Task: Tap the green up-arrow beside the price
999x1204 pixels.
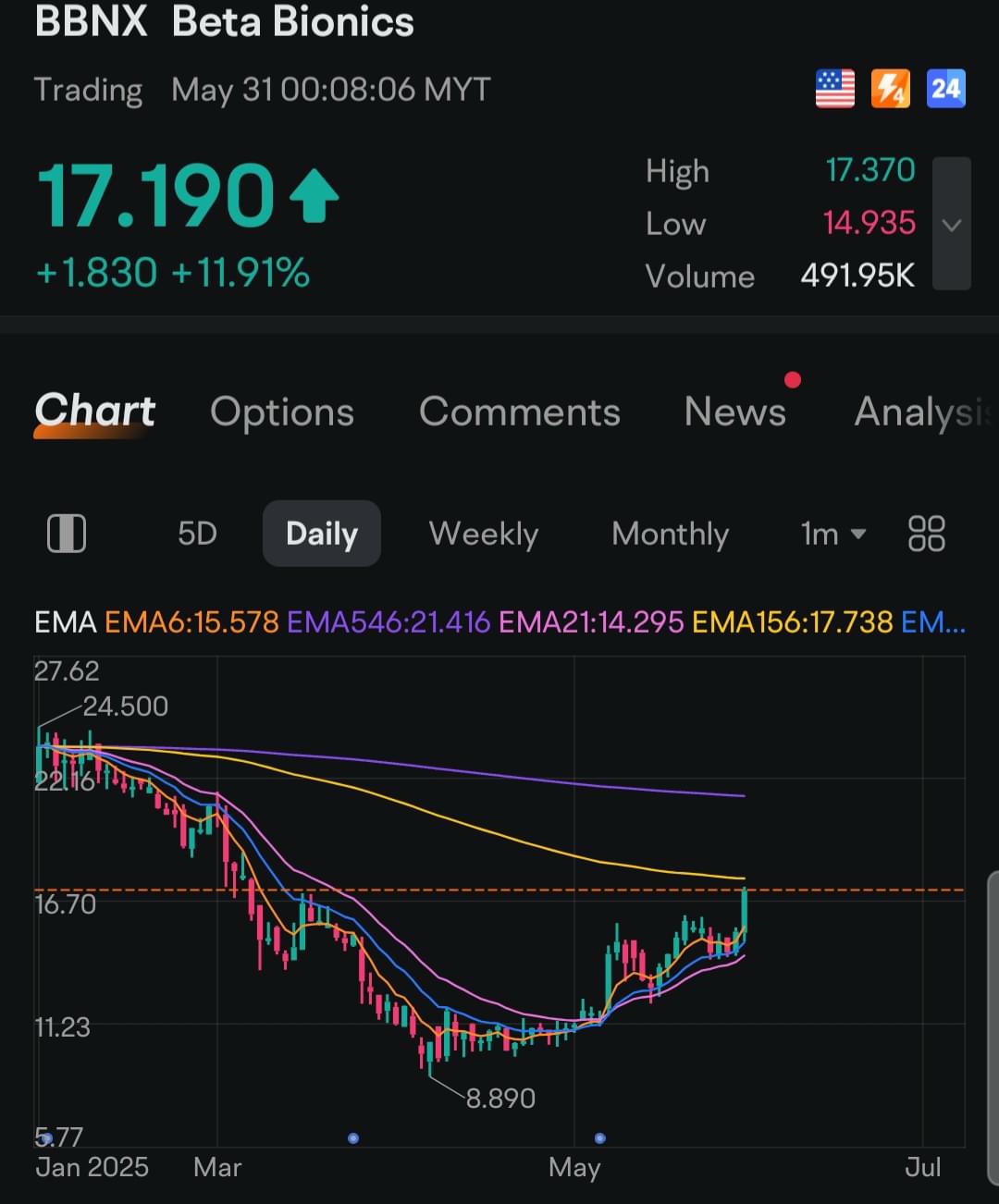Action: pyautogui.click(x=314, y=195)
